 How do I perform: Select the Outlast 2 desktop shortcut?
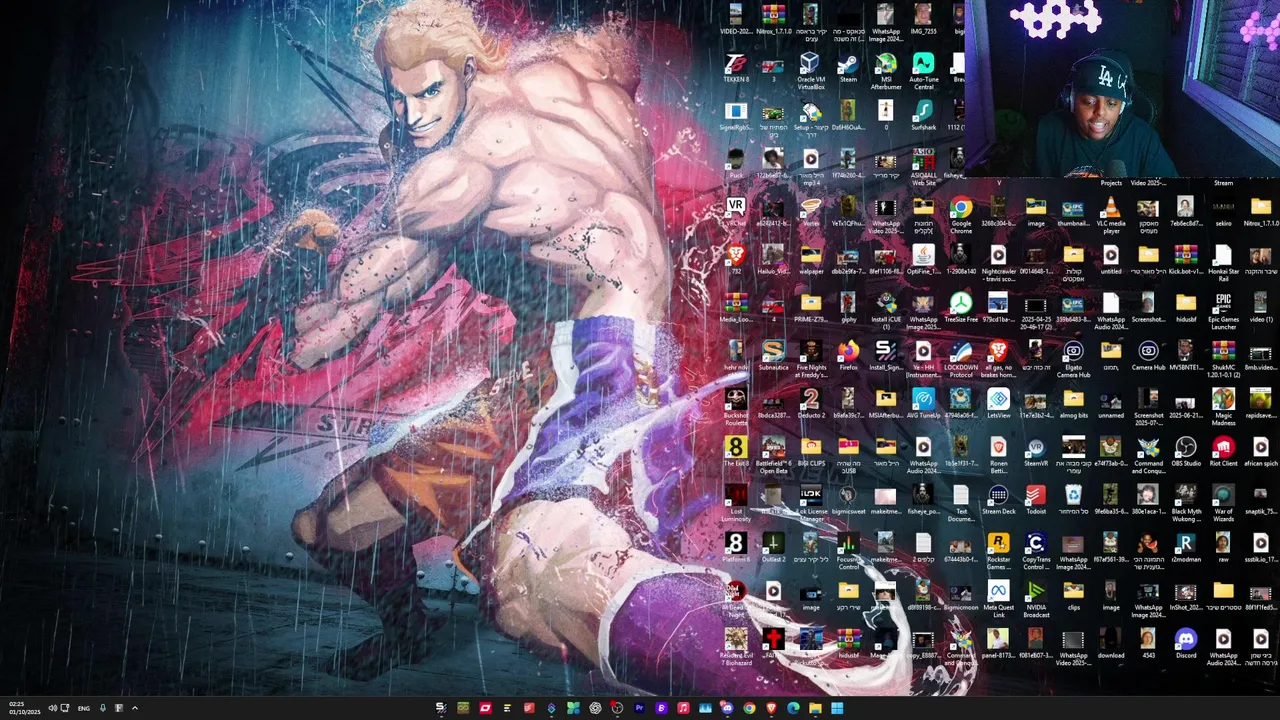click(x=773, y=545)
